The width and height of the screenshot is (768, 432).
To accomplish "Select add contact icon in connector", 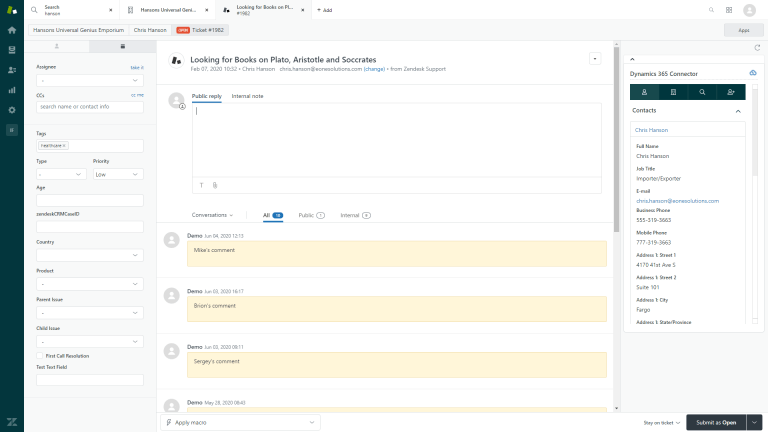I will 731,92.
